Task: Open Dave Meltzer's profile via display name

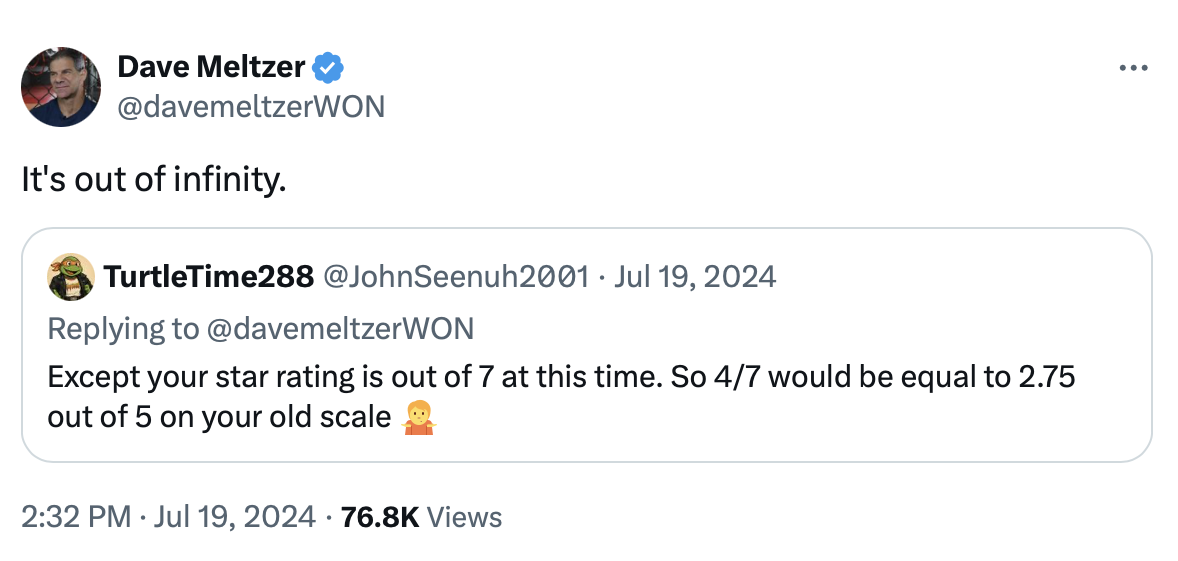Action: pos(211,68)
